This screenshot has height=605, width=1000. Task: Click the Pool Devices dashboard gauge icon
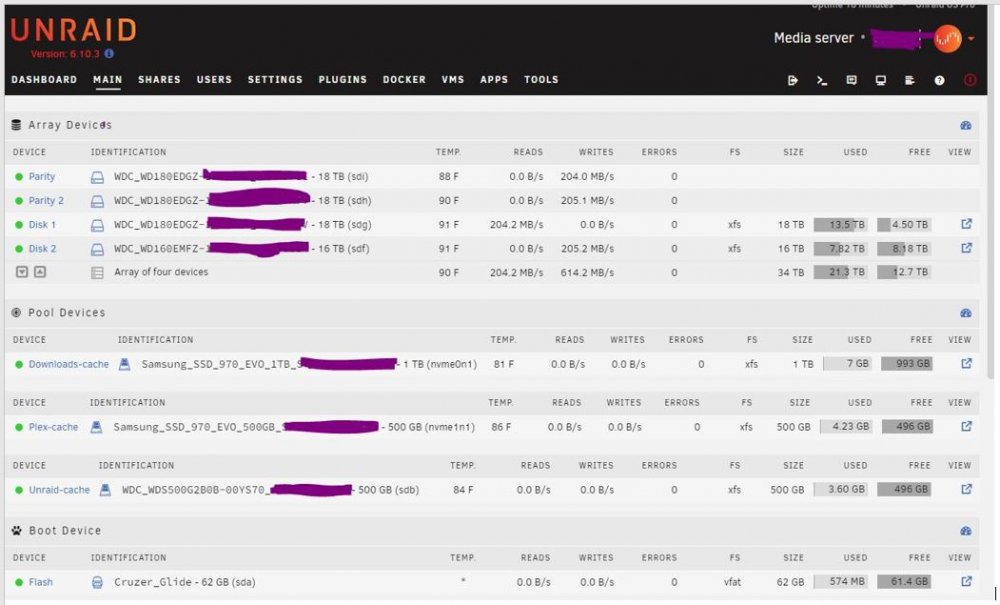(x=966, y=313)
